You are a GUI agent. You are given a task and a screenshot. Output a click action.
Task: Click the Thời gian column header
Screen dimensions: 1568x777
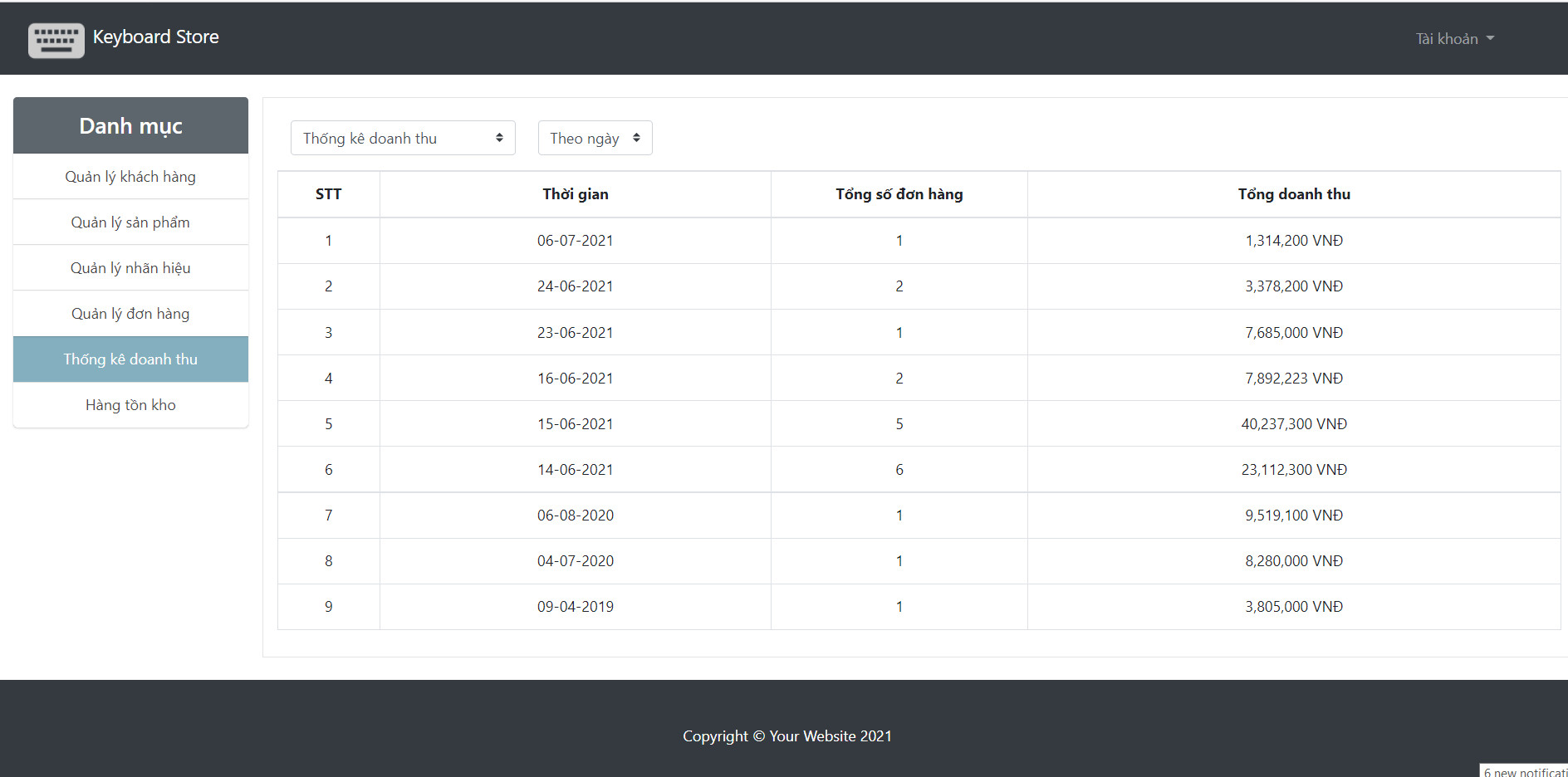(576, 194)
